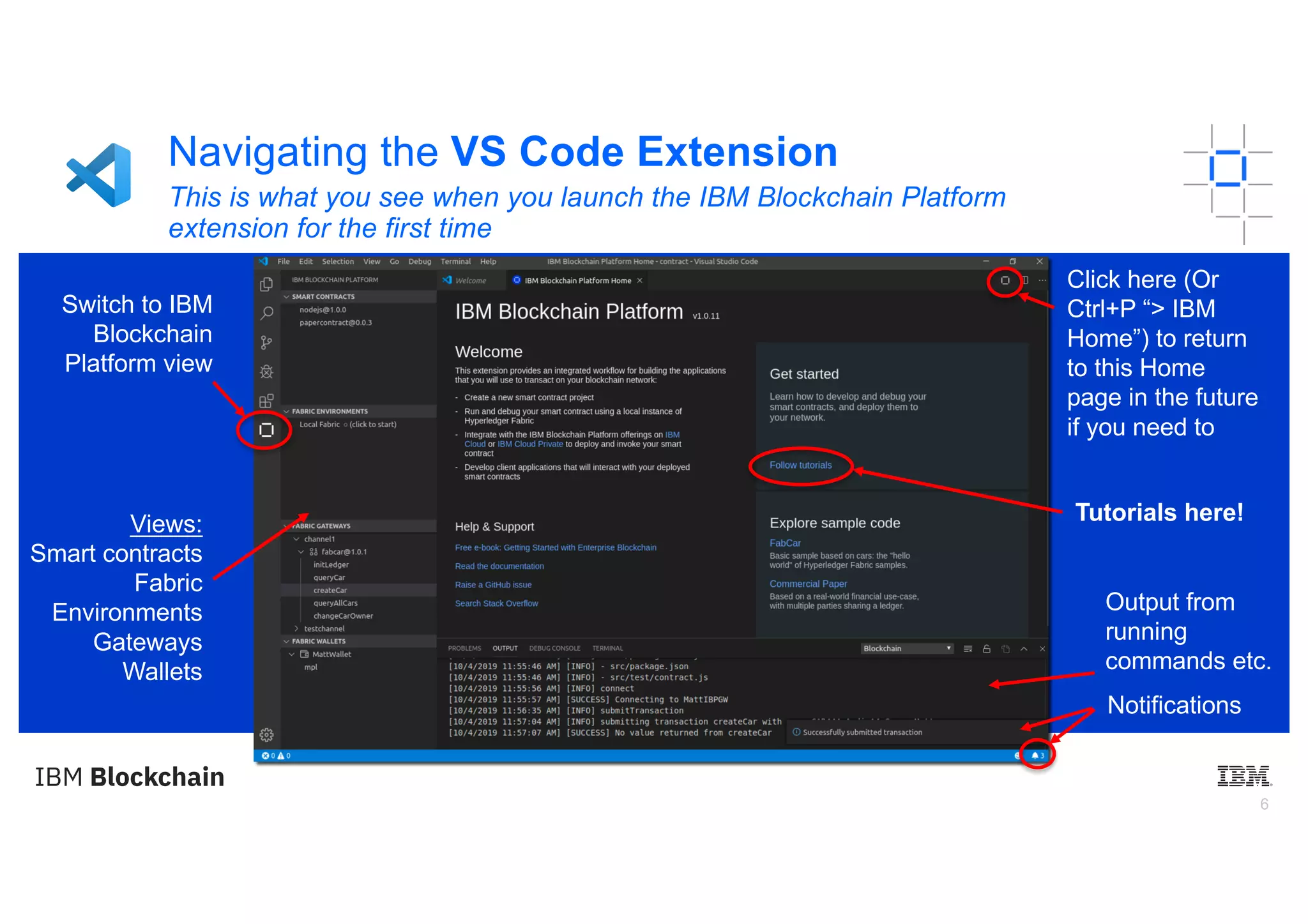Screen dimensions: 1308x924
Task: Open the File menu
Action: [x=284, y=261]
